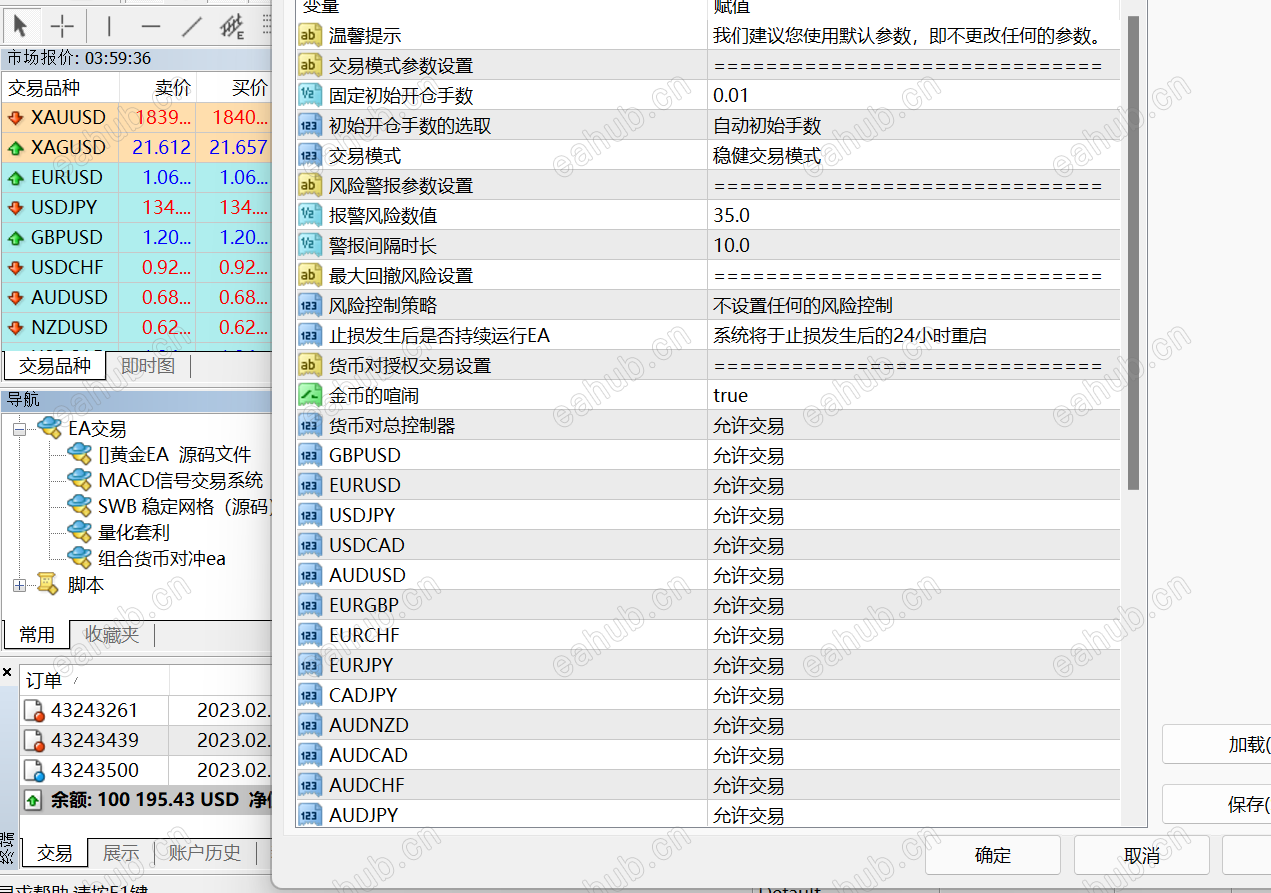Select the 允许交易 value for USDCAD

(x=914, y=545)
